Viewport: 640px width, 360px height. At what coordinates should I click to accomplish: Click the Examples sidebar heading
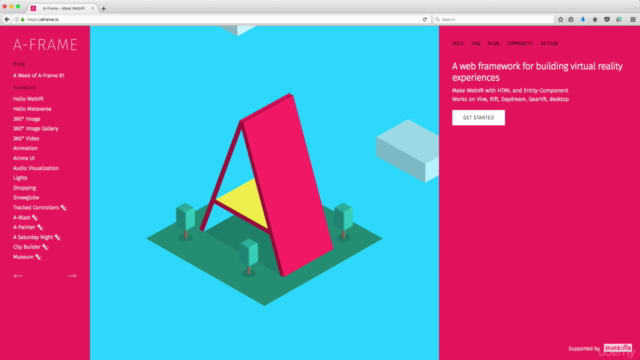click(24, 87)
